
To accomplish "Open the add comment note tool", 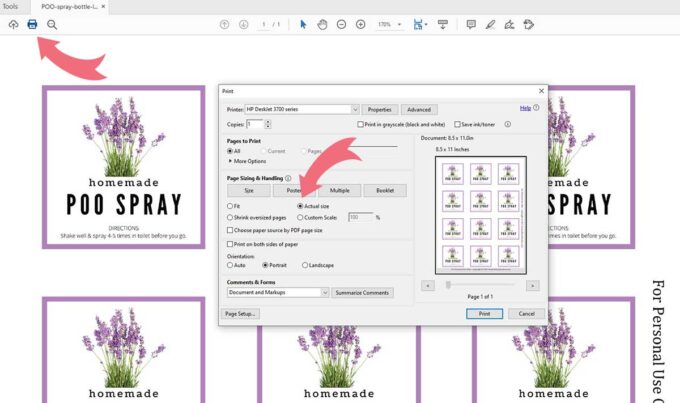I will pyautogui.click(x=471, y=24).
